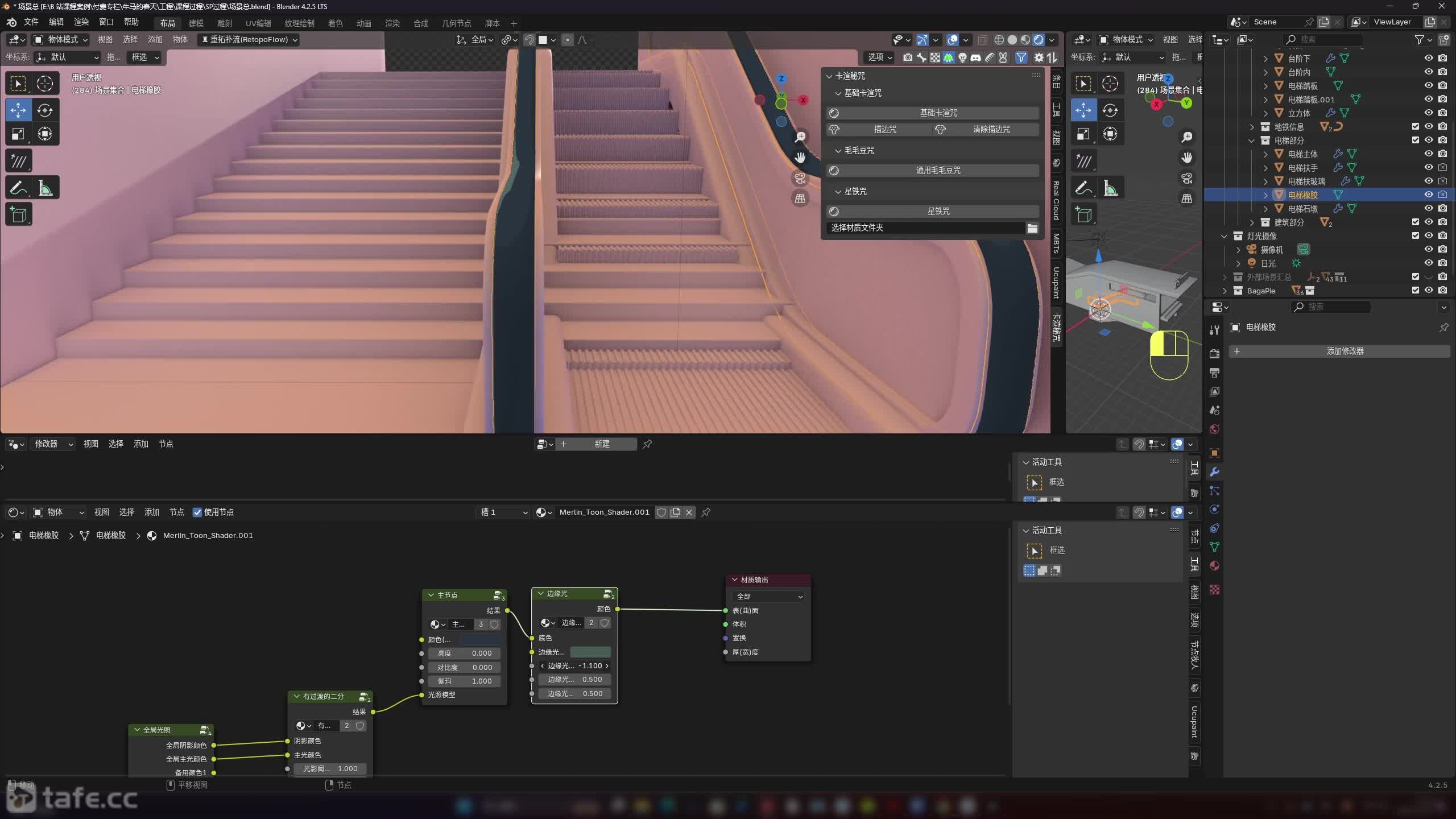Uncheck the 灯光摄像 collection exclude checkbox

(x=1415, y=235)
